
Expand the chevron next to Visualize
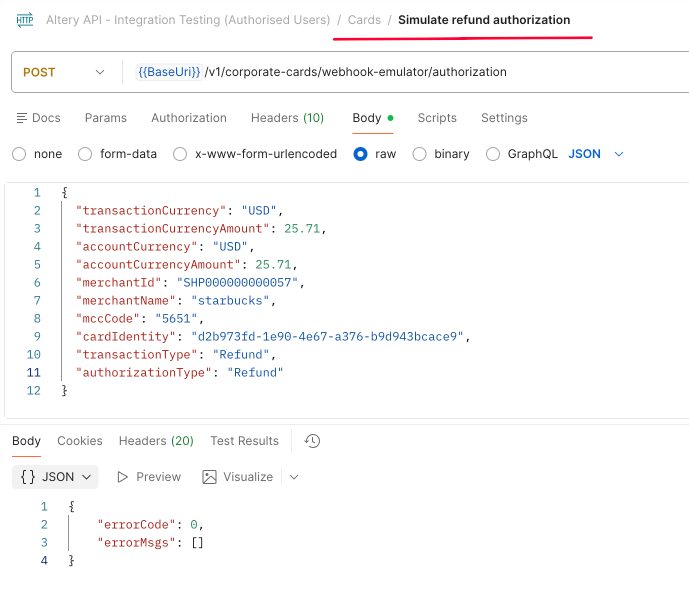294,477
